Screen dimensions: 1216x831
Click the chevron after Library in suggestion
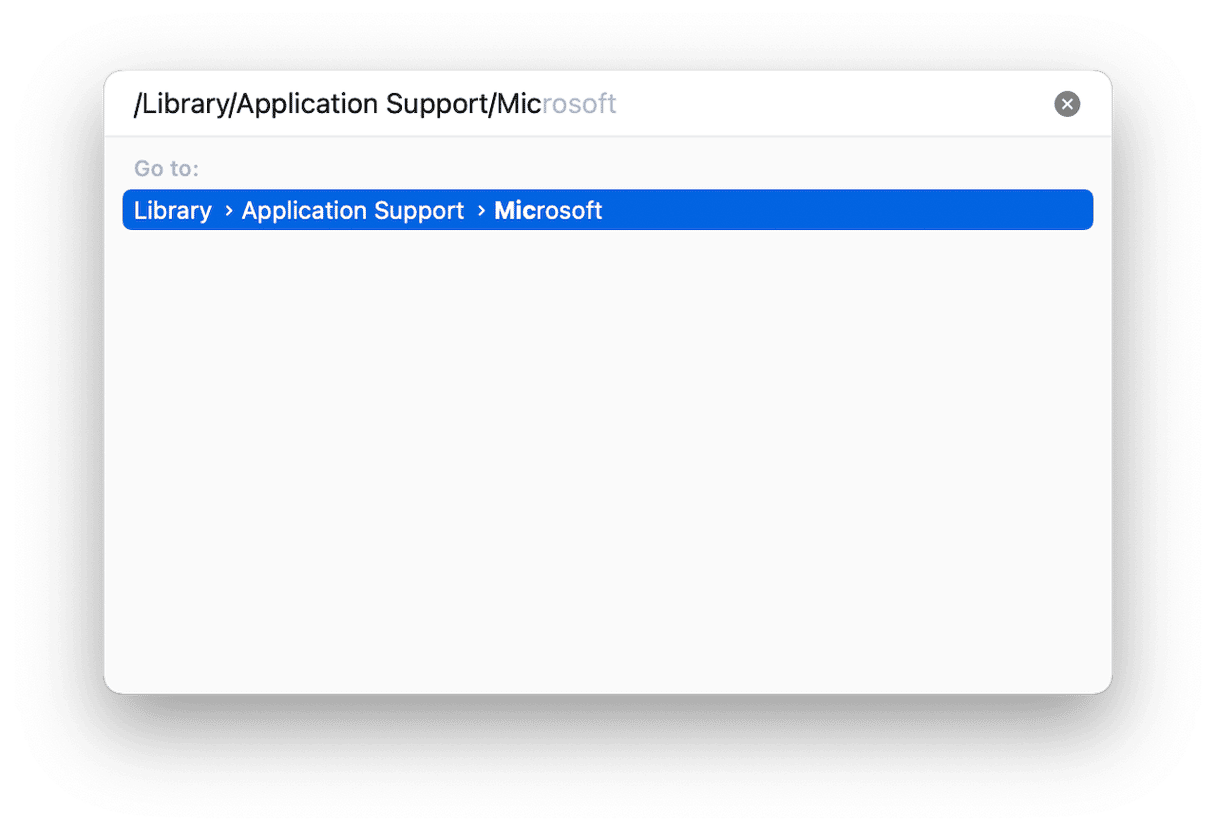click(x=229, y=211)
